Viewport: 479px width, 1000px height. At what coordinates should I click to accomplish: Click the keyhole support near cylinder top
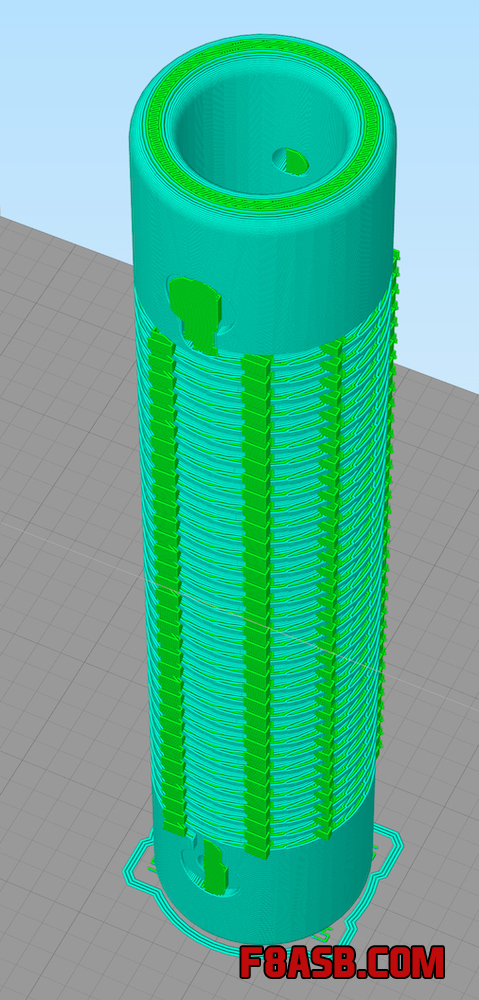196,314
